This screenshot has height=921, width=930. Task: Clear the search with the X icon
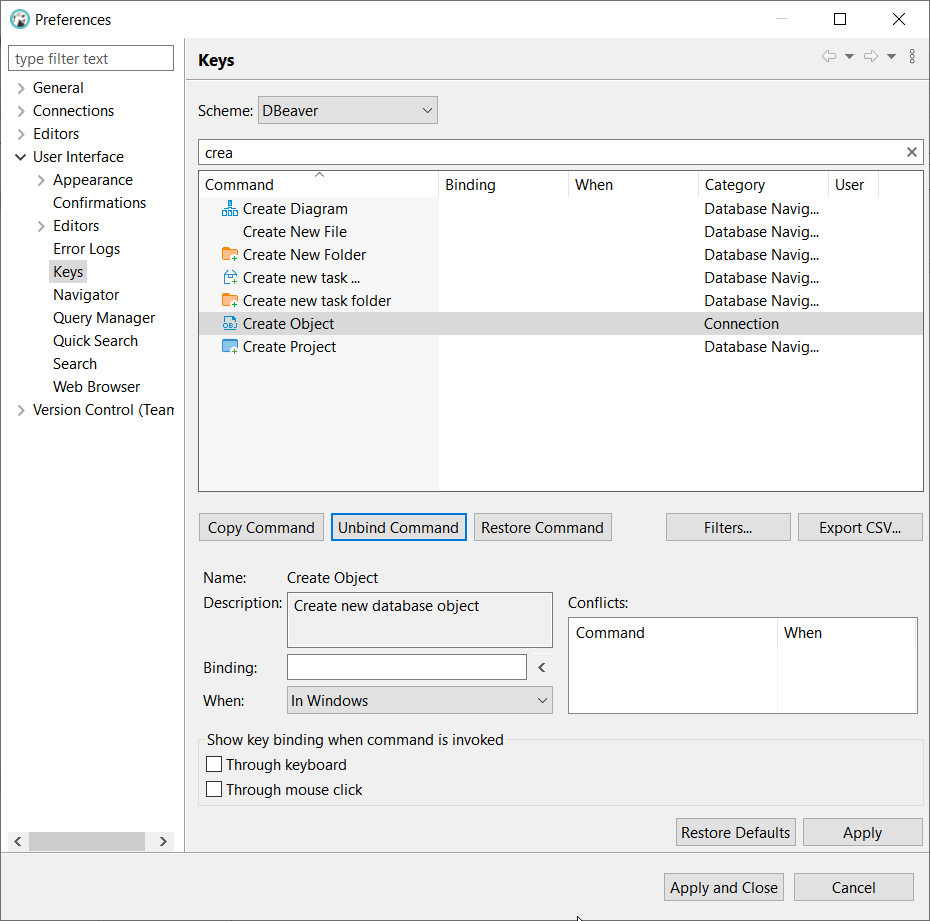click(x=911, y=152)
